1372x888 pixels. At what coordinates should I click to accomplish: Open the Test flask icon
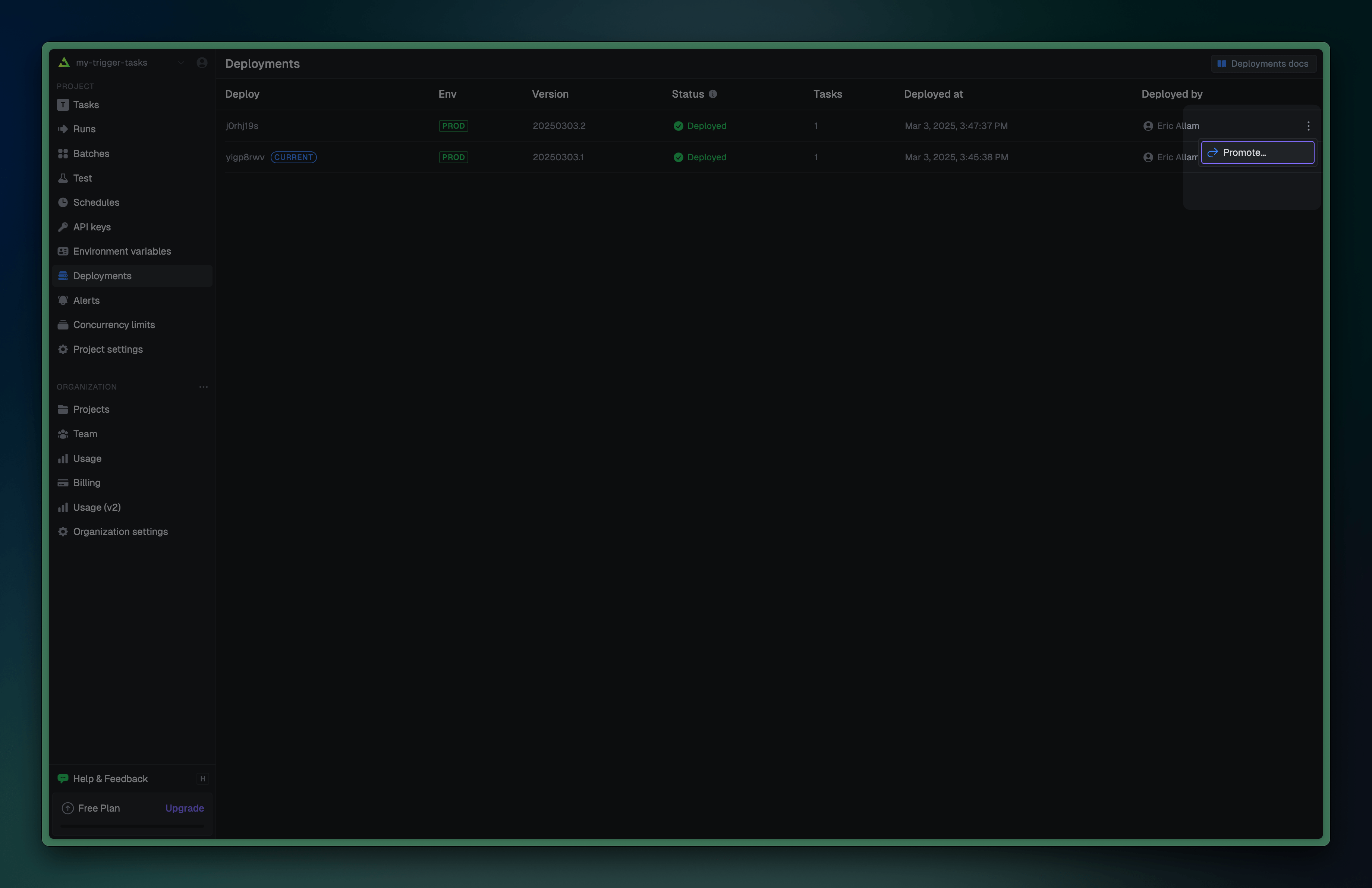coord(63,178)
